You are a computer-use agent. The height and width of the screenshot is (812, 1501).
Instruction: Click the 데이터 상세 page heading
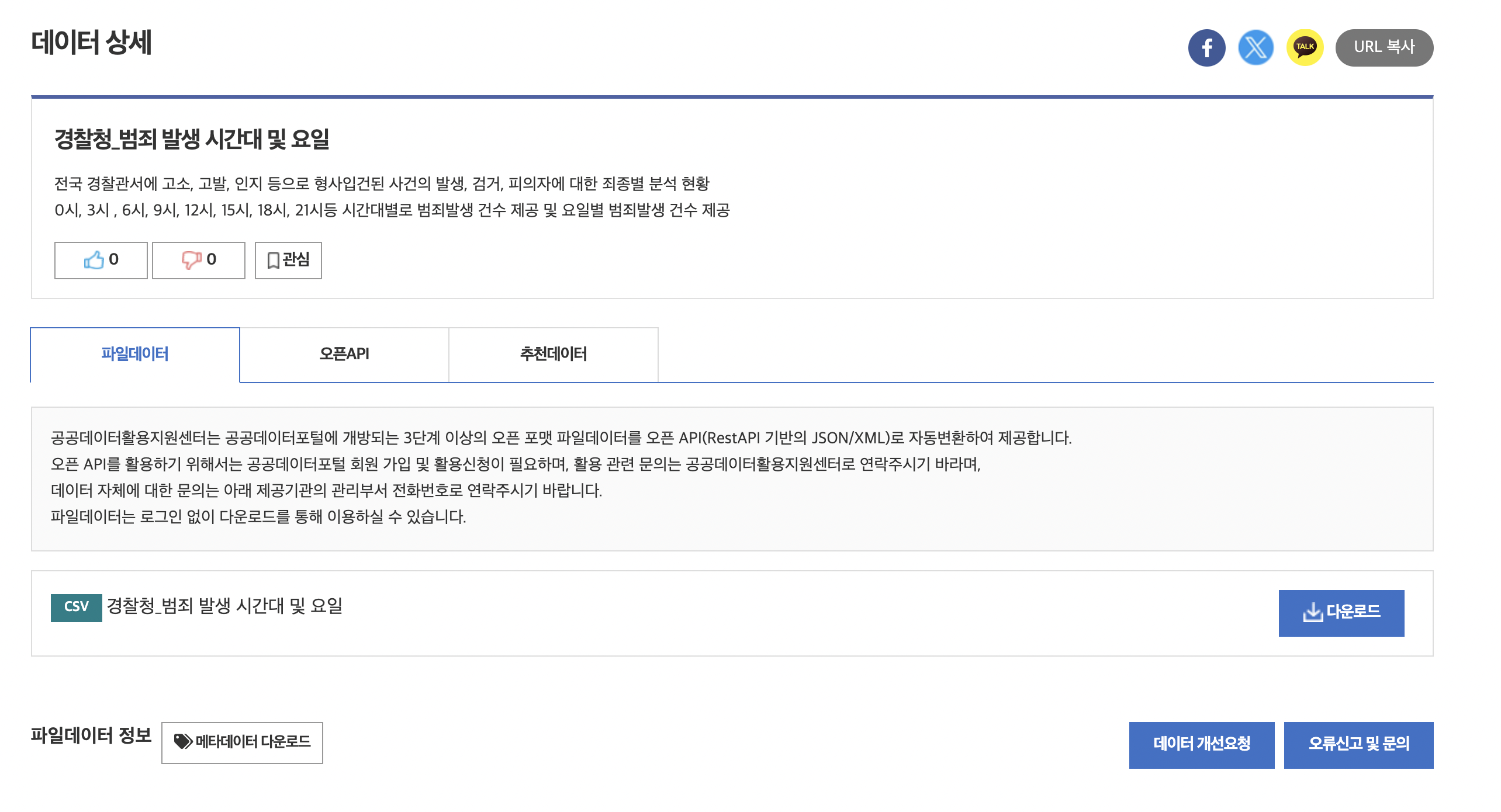coord(91,43)
